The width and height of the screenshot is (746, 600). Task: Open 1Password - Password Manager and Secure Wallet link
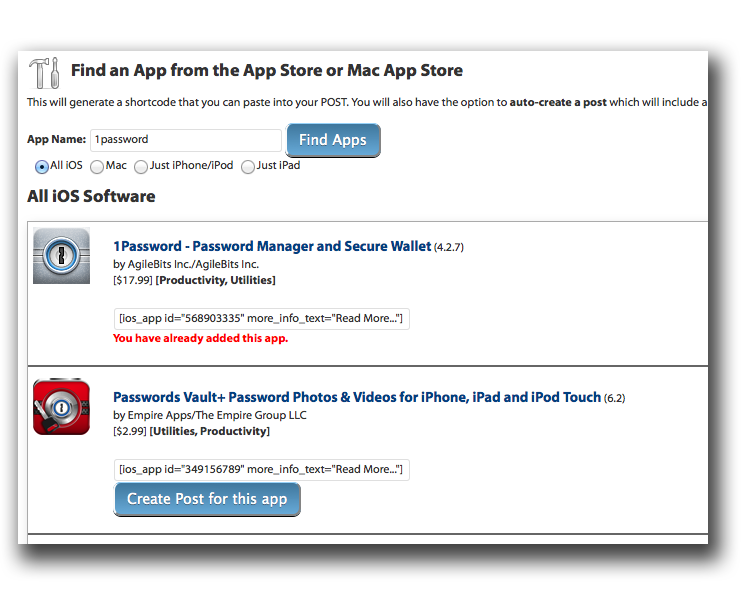[x=272, y=246]
